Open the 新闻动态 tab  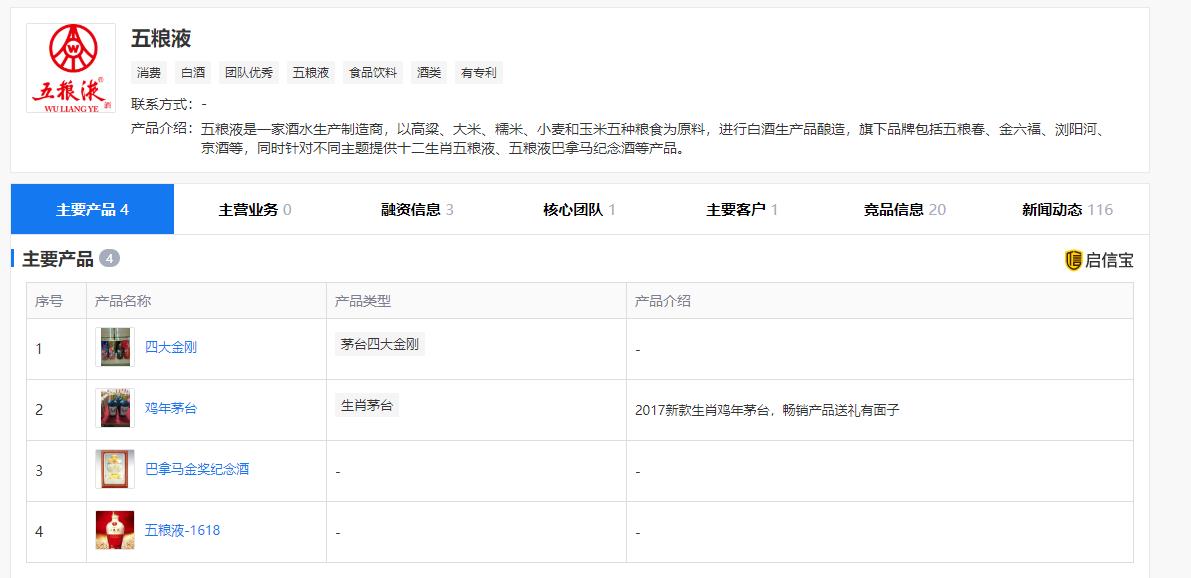coord(1066,209)
